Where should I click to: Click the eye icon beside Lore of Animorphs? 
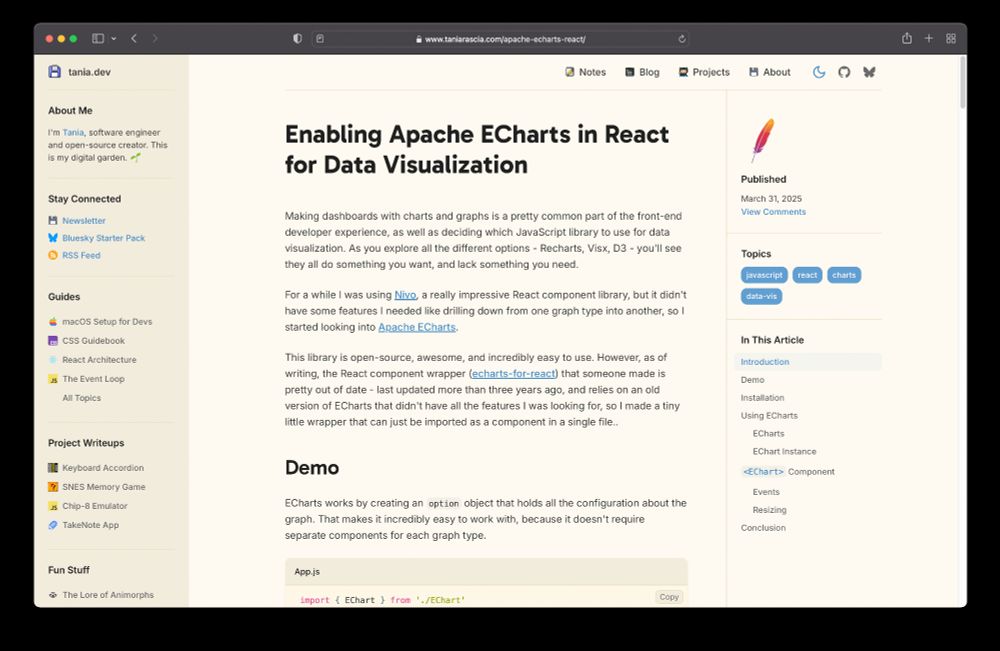click(53, 595)
